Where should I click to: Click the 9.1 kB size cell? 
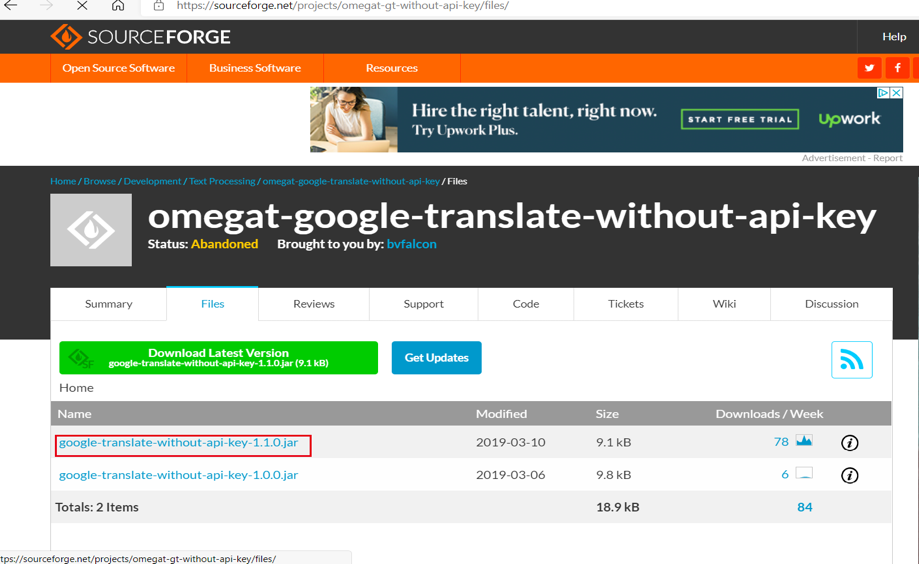tap(614, 442)
